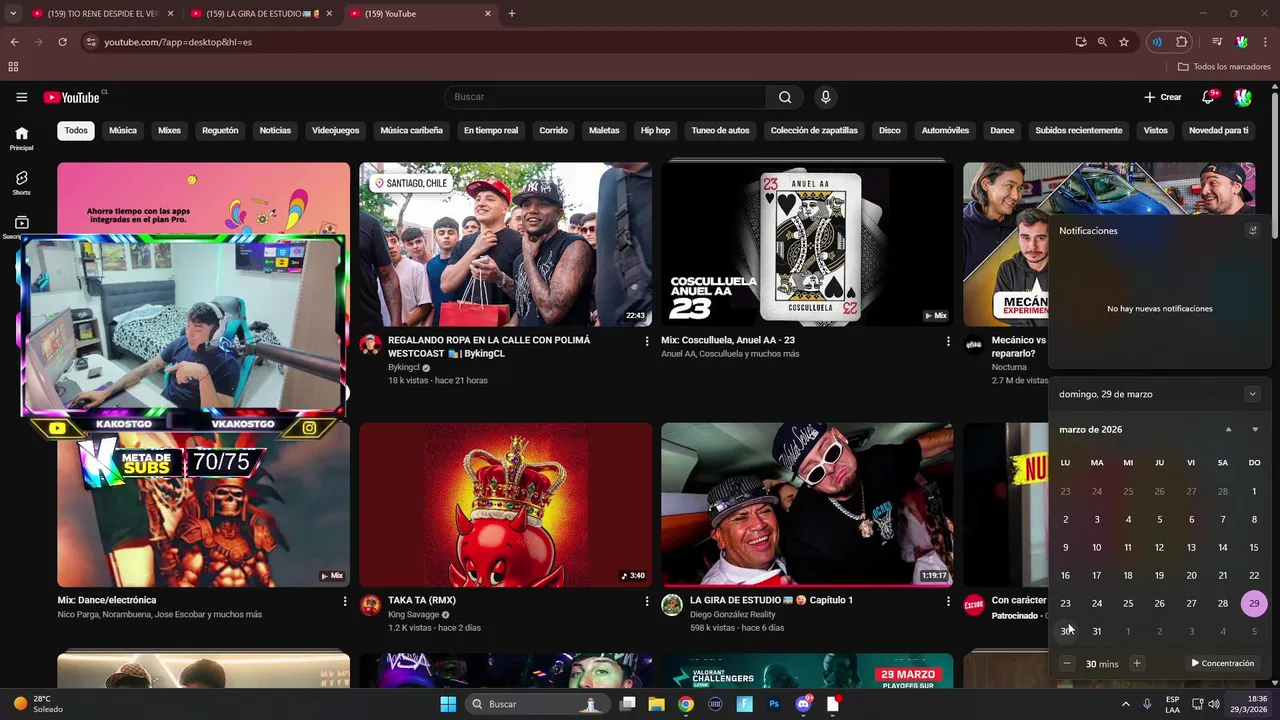1280x720 pixels.
Task: Click the search magnifier button
Action: 785,97
